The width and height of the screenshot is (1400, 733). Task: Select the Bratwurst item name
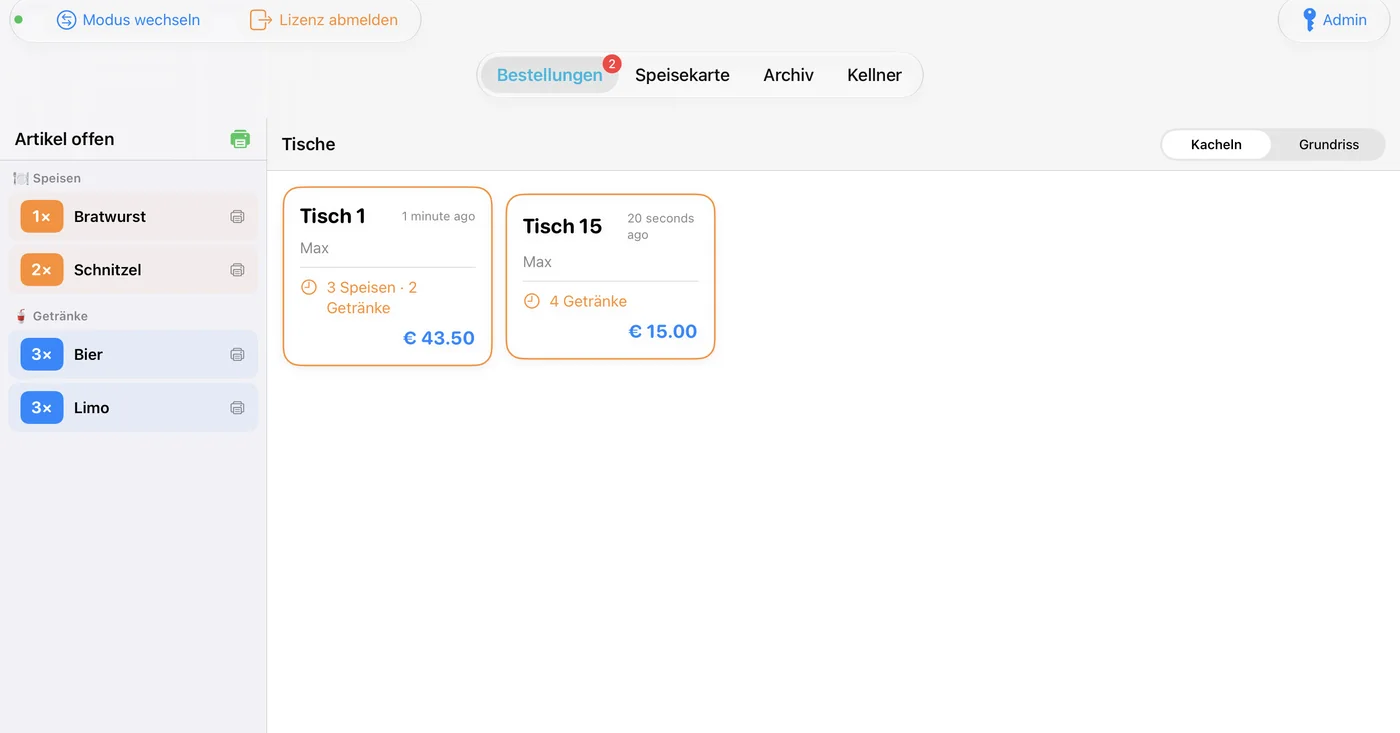pyautogui.click(x=110, y=217)
